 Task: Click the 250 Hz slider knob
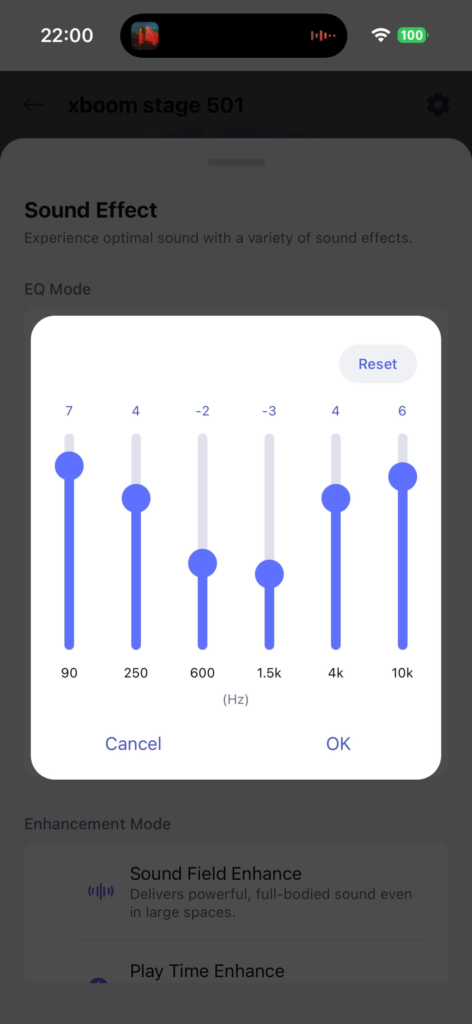(136, 499)
